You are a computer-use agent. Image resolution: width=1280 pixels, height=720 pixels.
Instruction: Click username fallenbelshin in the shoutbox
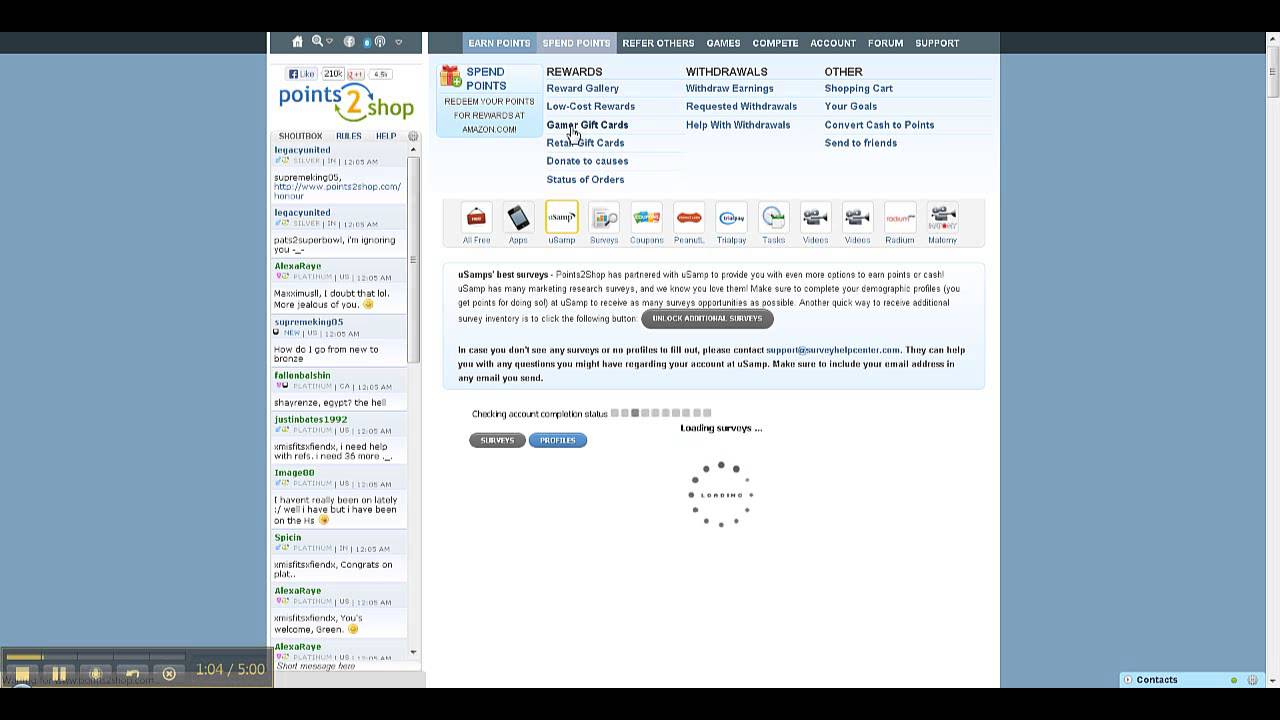point(302,375)
